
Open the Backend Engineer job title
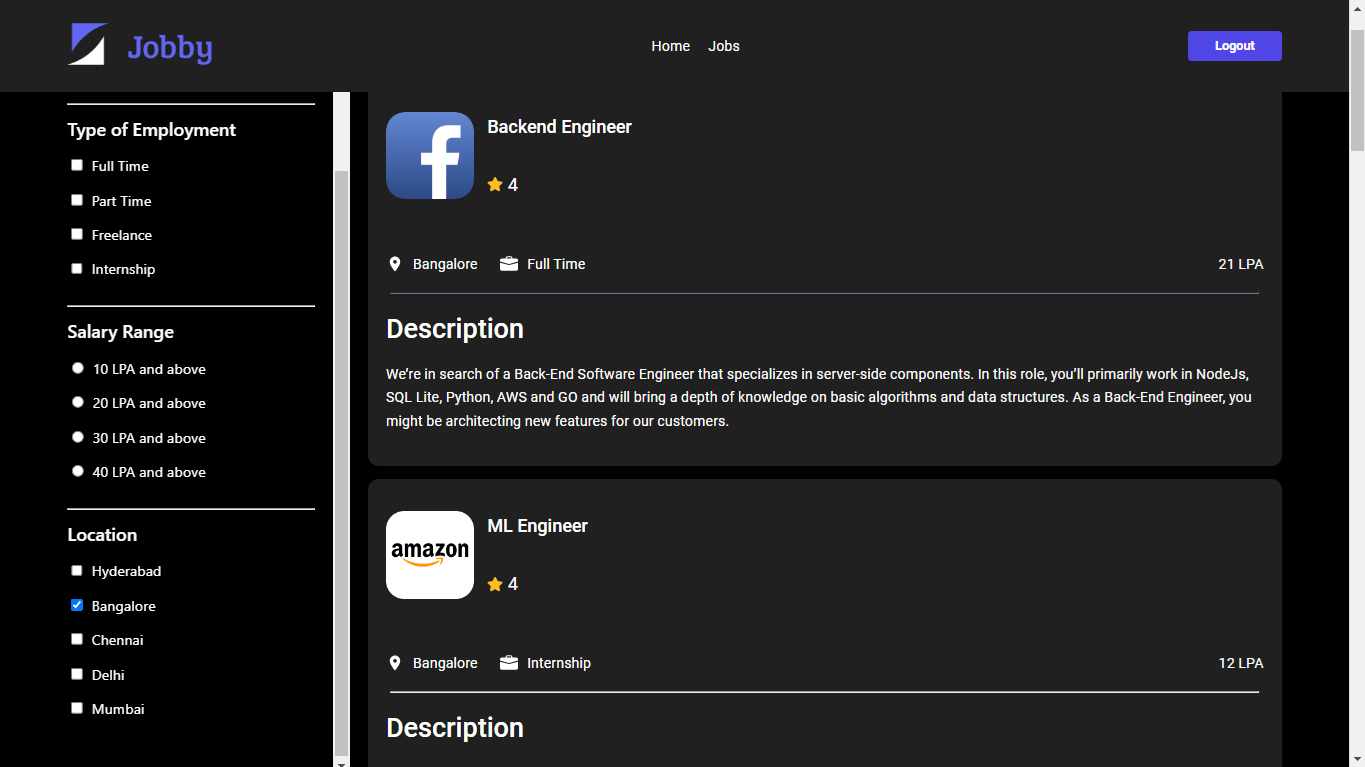pyautogui.click(x=558, y=126)
